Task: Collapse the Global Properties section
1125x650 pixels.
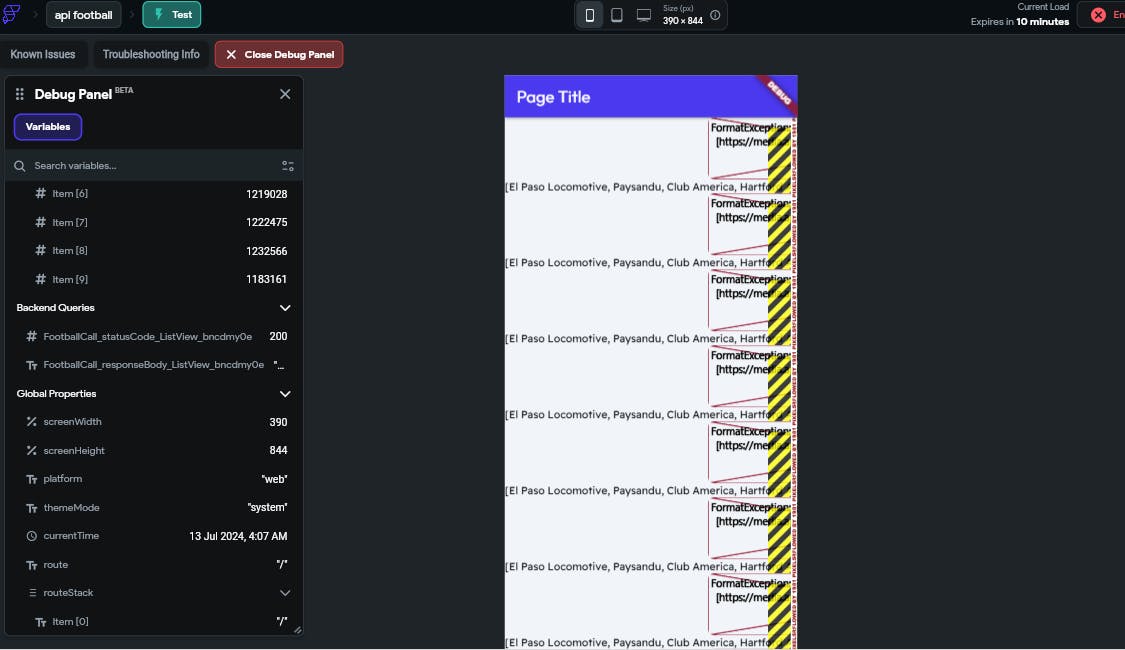Action: click(x=285, y=394)
